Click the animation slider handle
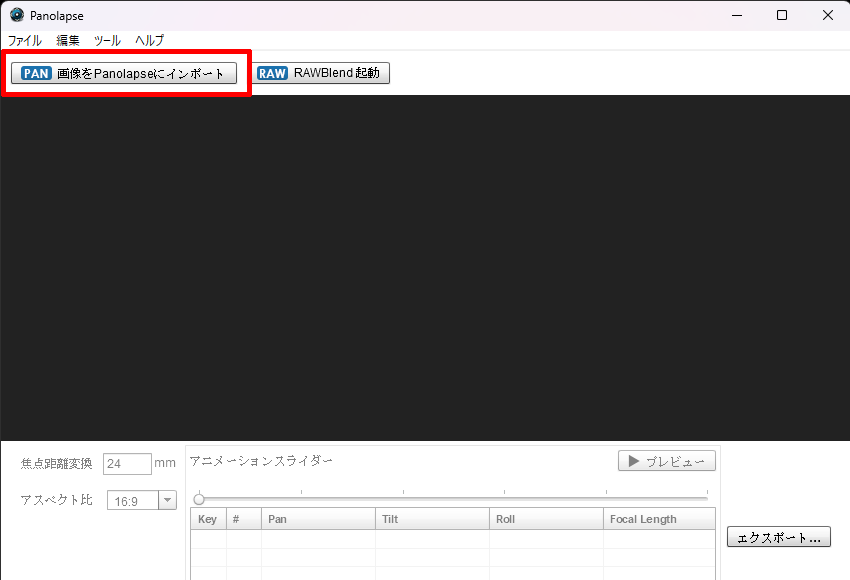 click(x=199, y=499)
